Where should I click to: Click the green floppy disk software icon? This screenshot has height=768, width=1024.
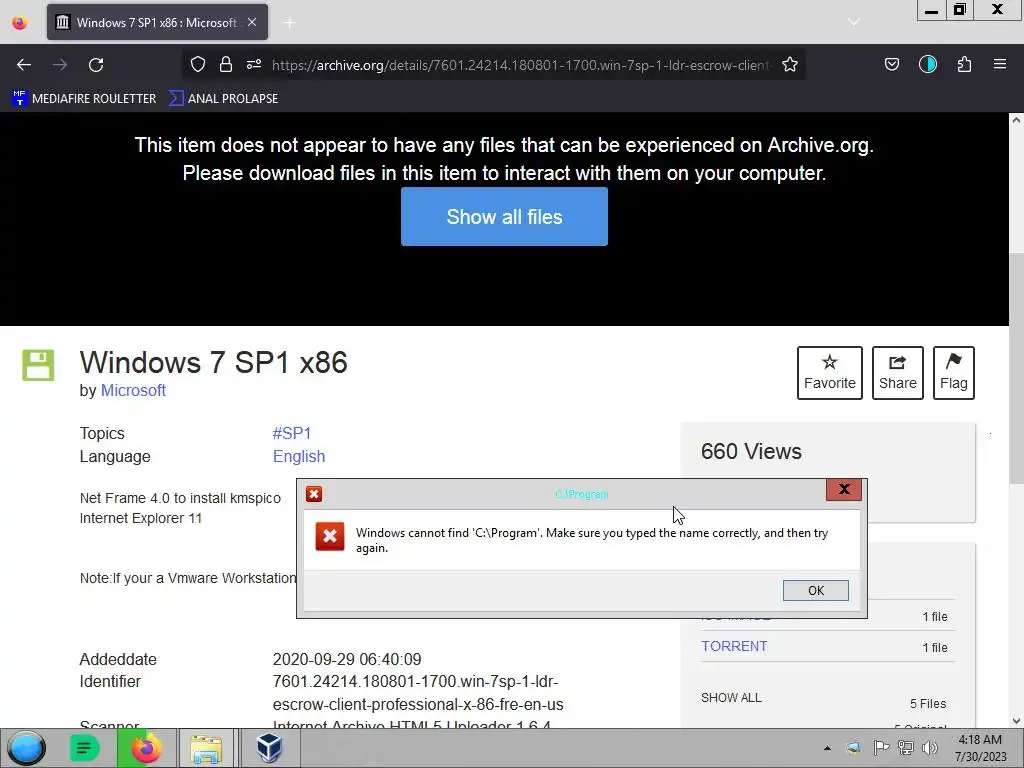click(x=38, y=365)
